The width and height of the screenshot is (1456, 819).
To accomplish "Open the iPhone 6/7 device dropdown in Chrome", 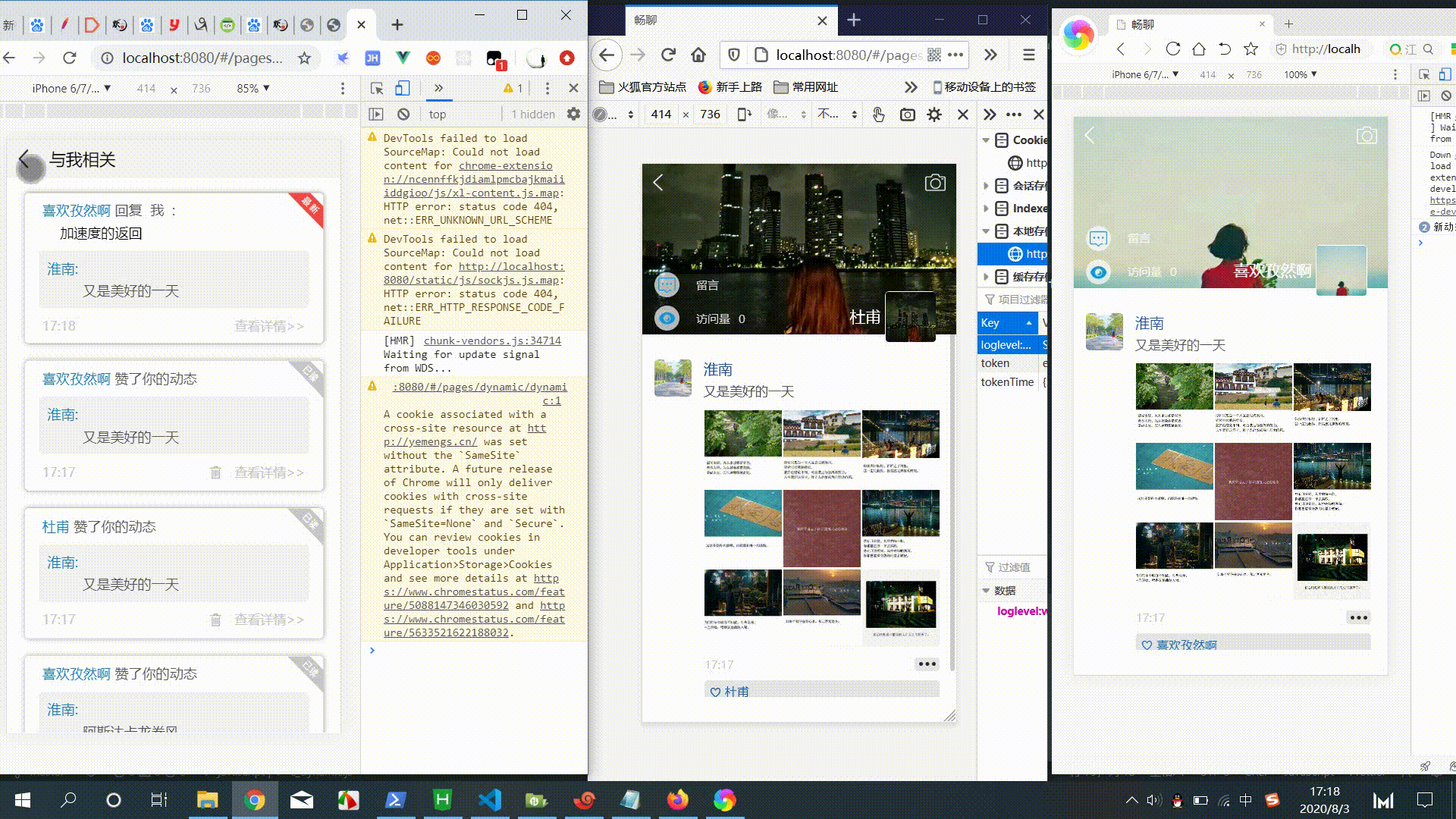I will (x=71, y=88).
